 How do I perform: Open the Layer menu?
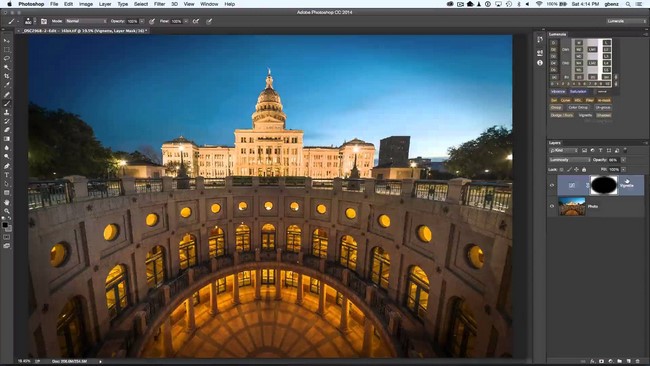105,4
